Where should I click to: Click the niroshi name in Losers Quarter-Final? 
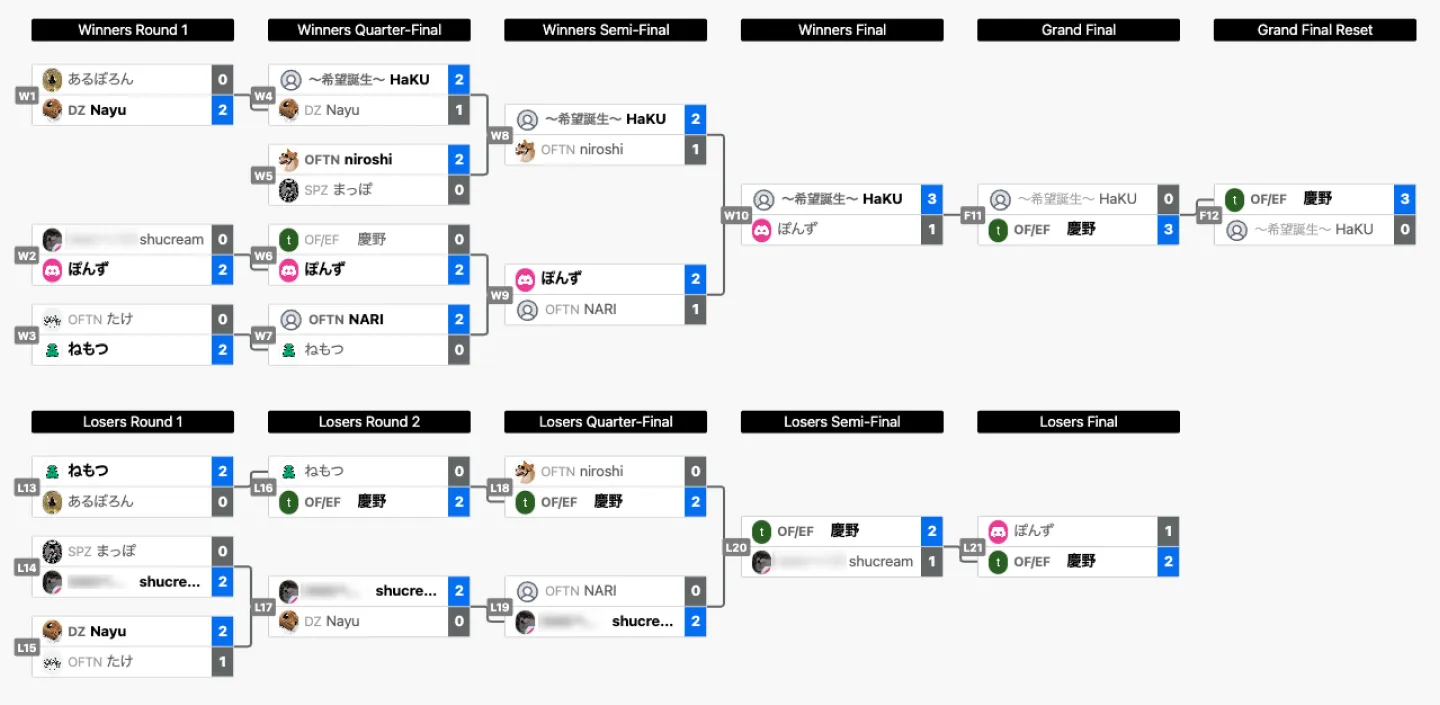(x=601, y=471)
